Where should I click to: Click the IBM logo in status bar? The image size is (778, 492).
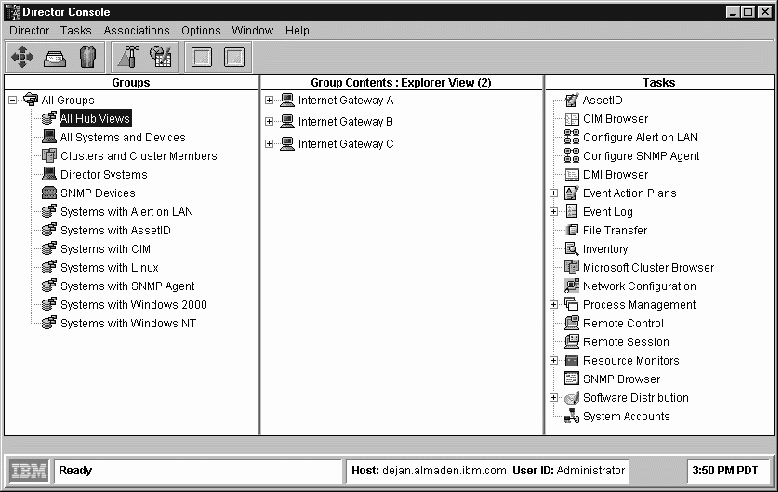click(28, 469)
